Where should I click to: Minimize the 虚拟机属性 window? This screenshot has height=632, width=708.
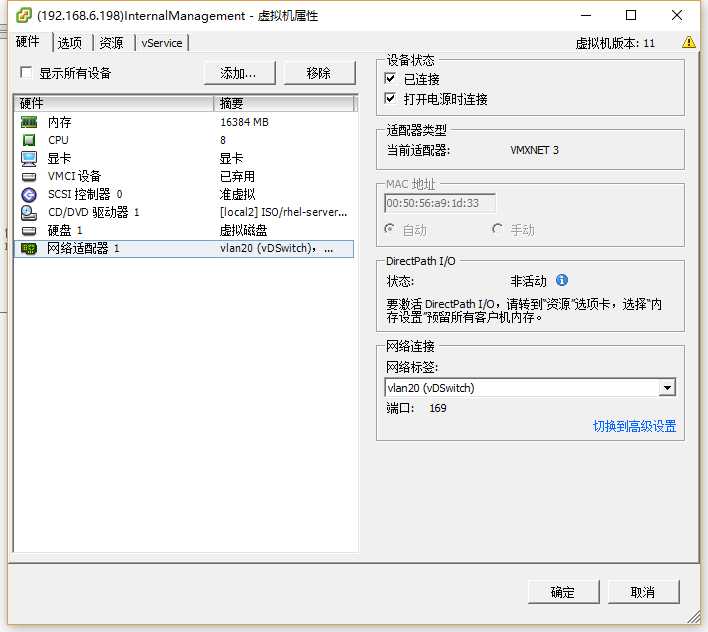tap(586, 15)
